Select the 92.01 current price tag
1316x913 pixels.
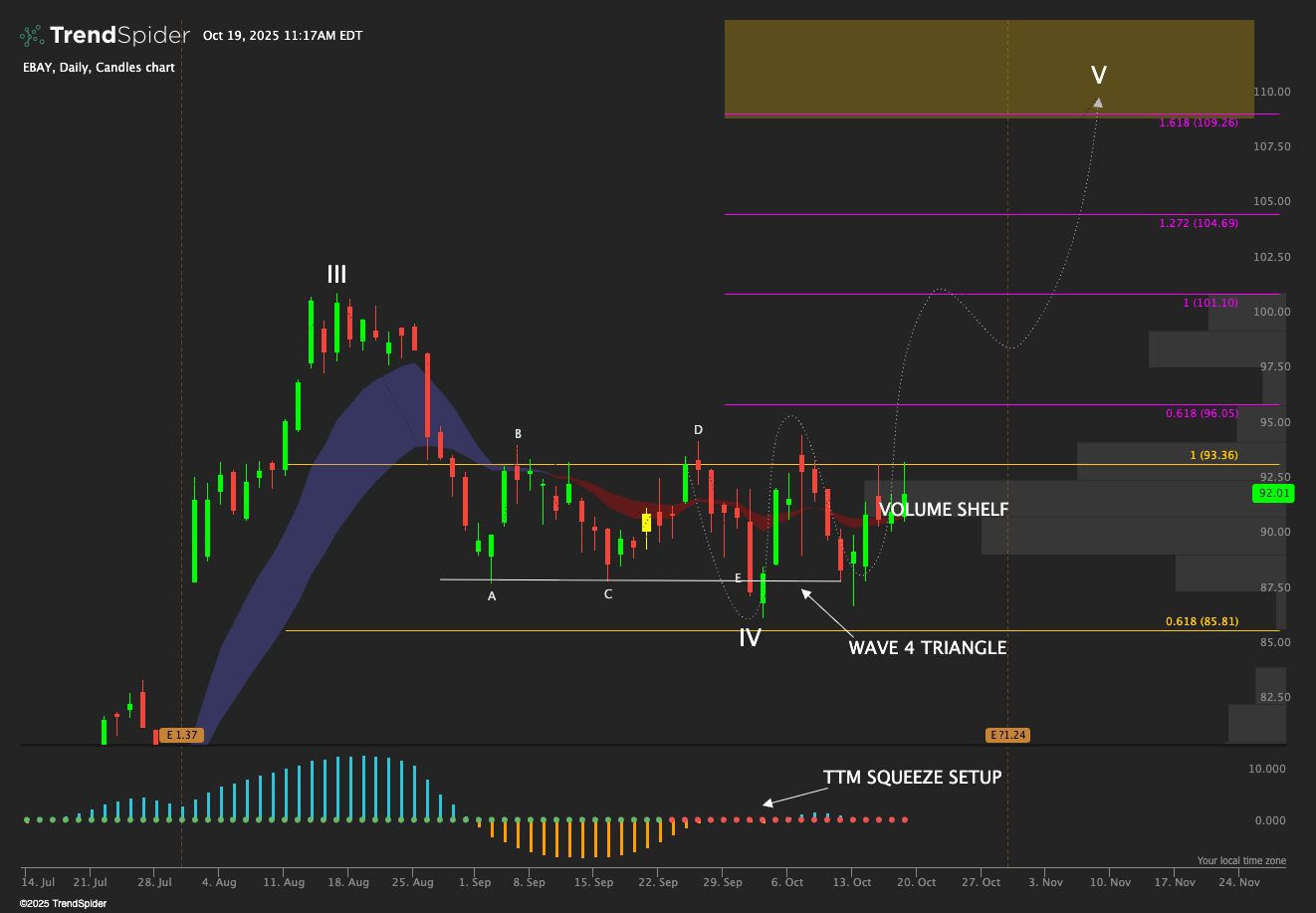1274,493
